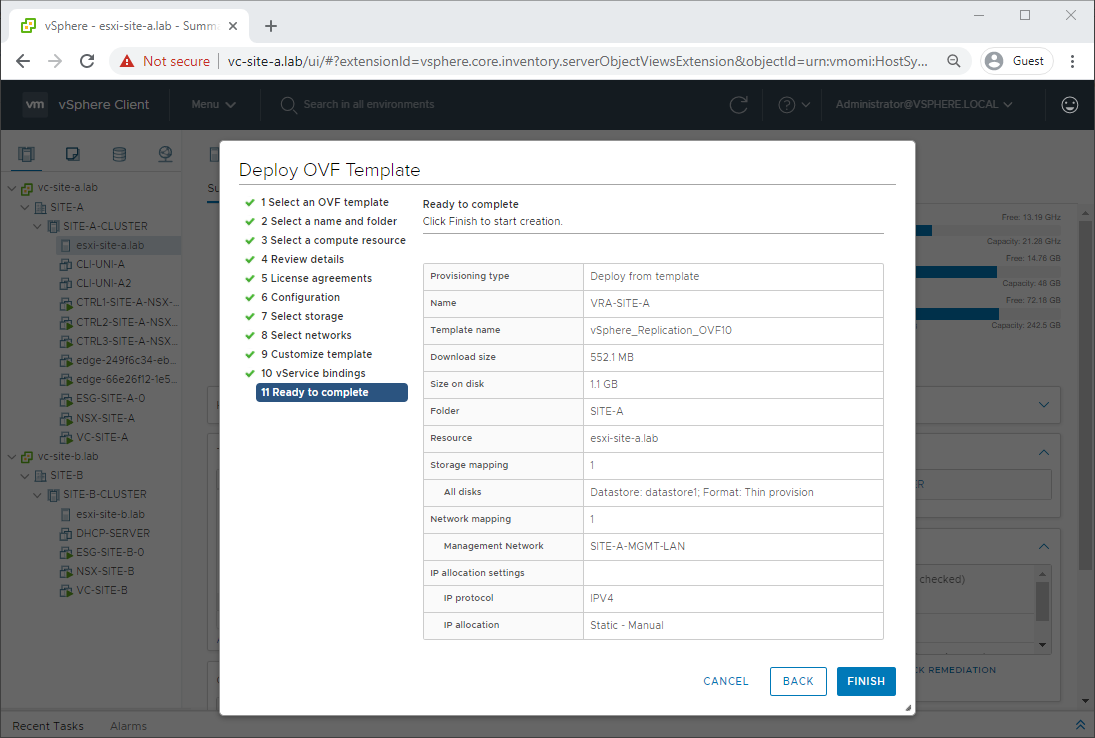
Task: Click the vSphere refresh icon
Action: click(739, 105)
